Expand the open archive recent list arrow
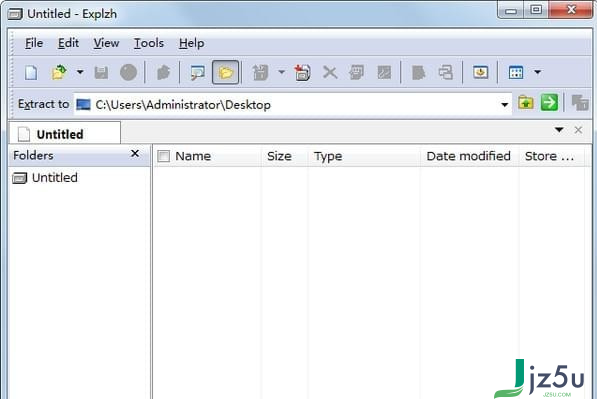Screen dimensions: 597x399 [80, 72]
